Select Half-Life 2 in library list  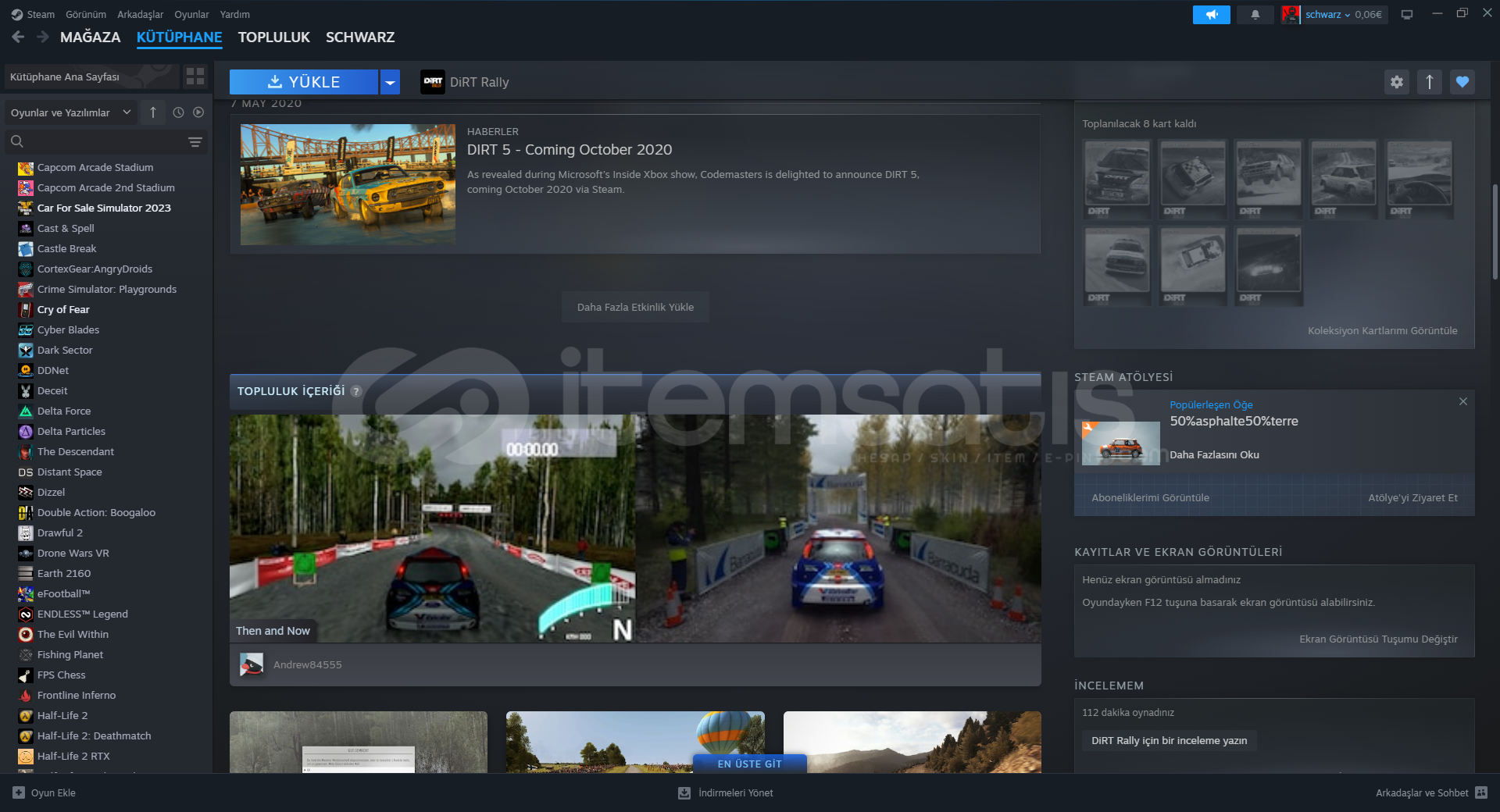pyautogui.click(x=62, y=716)
